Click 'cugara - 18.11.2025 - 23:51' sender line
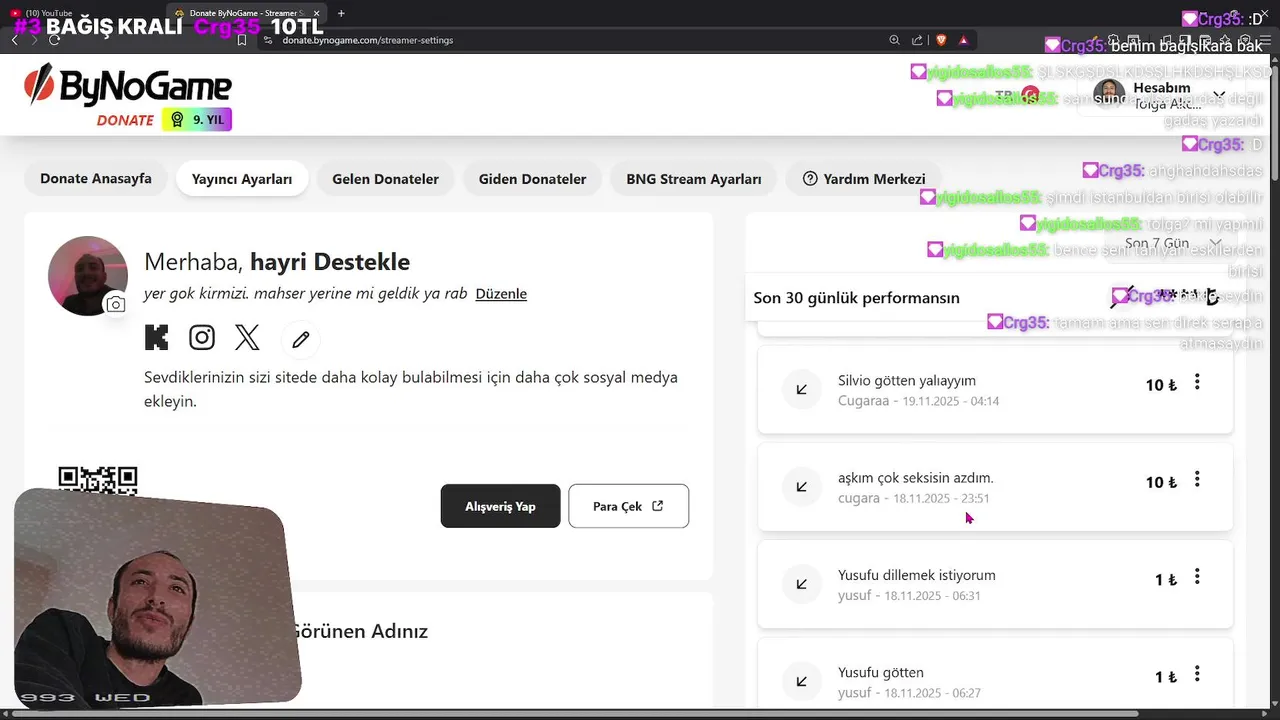1280x720 pixels. [x=914, y=498]
